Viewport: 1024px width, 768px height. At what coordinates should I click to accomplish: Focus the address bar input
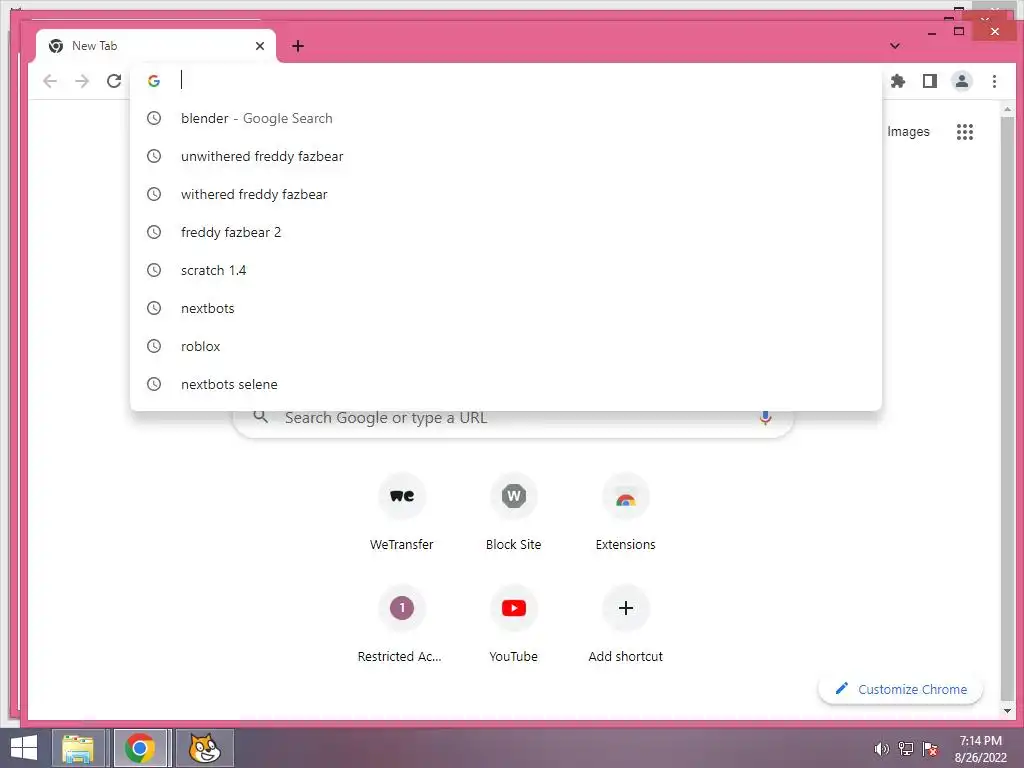click(505, 80)
